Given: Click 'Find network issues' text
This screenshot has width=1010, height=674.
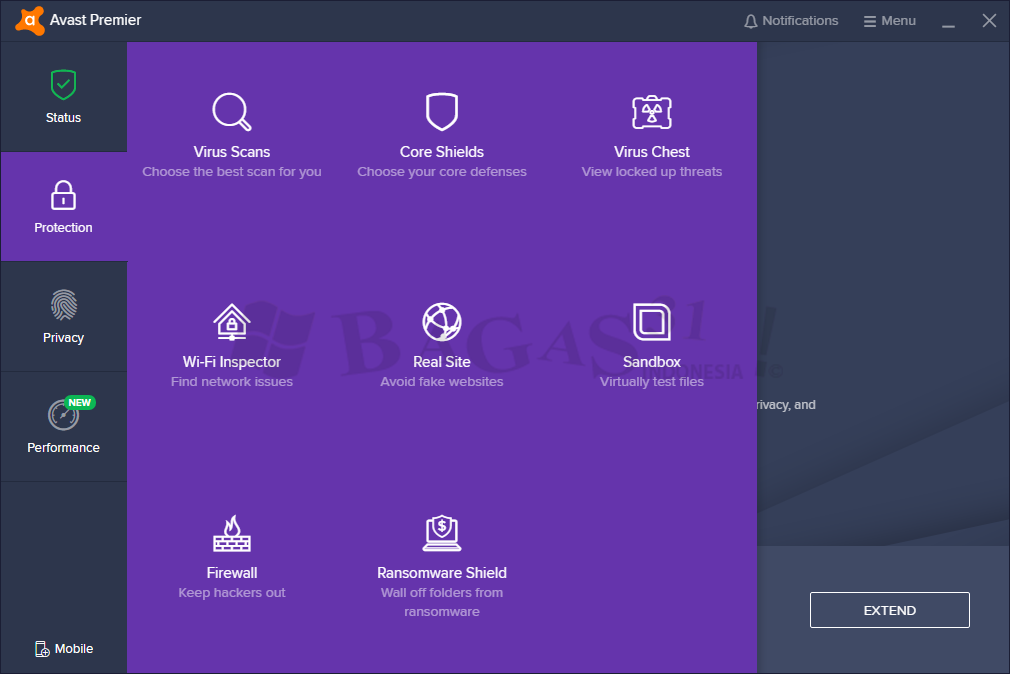Looking at the screenshot, I should click(232, 382).
